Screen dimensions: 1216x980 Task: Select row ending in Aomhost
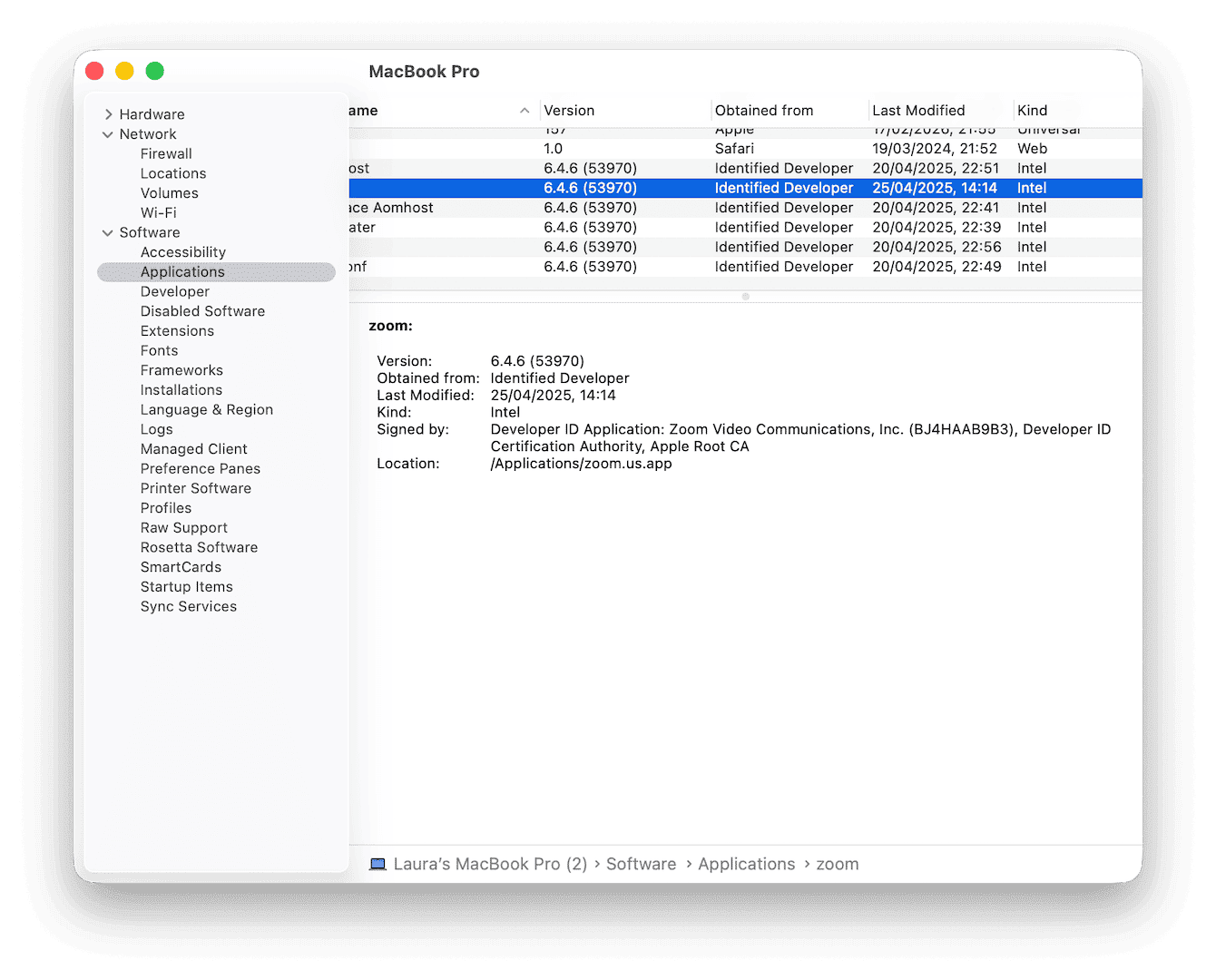(745, 208)
